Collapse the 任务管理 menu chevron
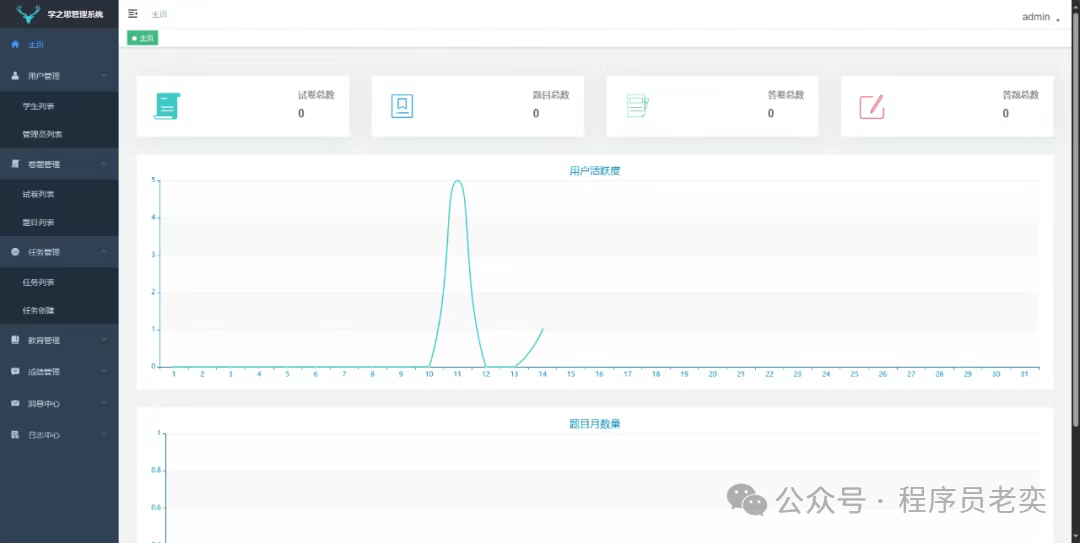This screenshot has height=543, width=1080. pyautogui.click(x=103, y=252)
